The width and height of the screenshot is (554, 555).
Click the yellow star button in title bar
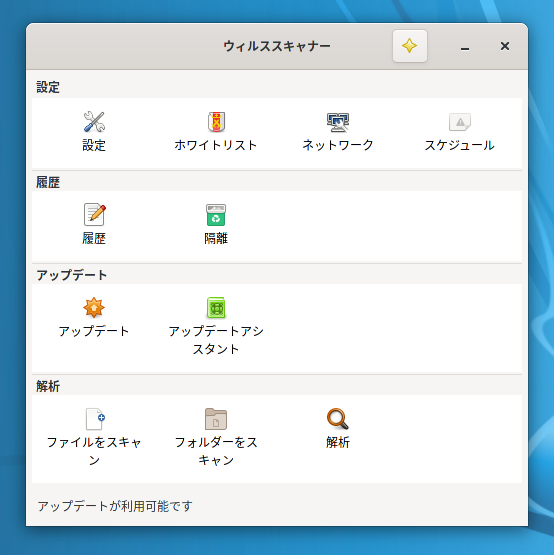tap(410, 46)
